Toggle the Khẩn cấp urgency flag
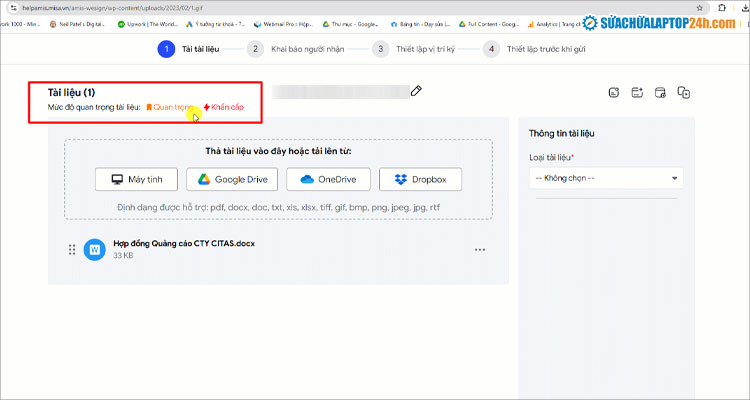Image resolution: width=750 pixels, height=400 pixels. pyautogui.click(x=223, y=107)
